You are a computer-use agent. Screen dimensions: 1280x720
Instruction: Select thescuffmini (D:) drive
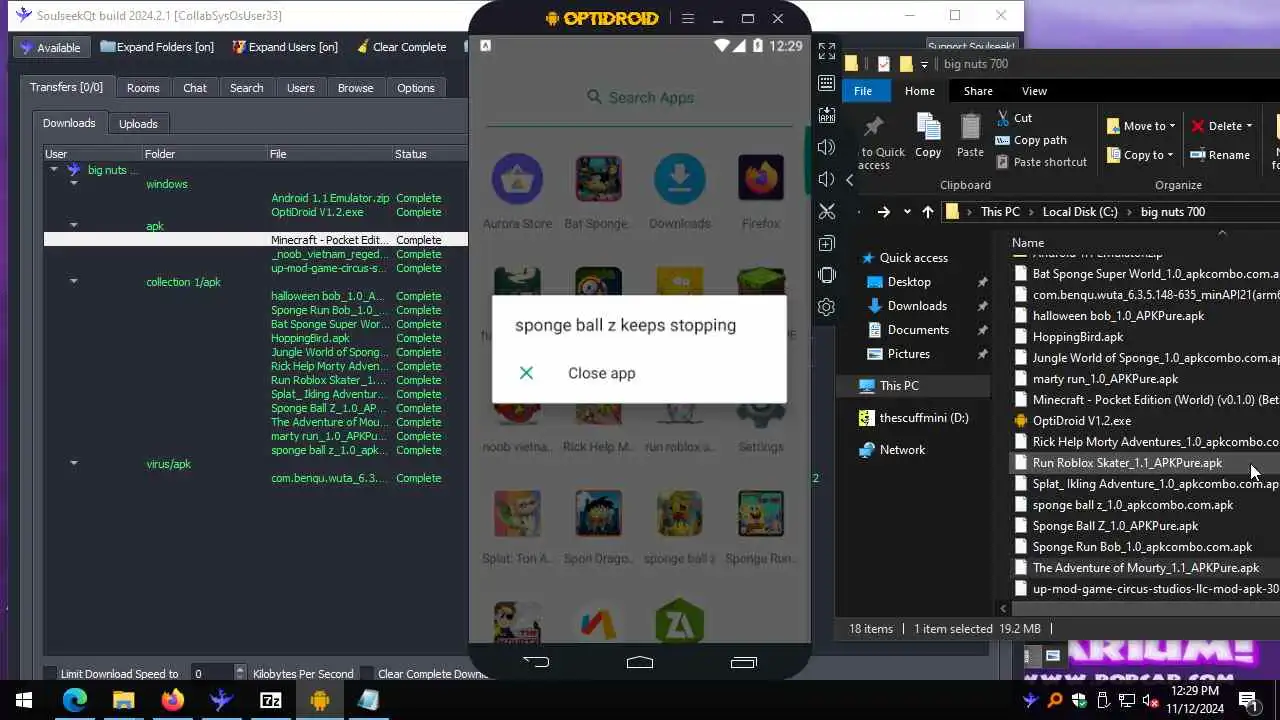(x=913, y=418)
